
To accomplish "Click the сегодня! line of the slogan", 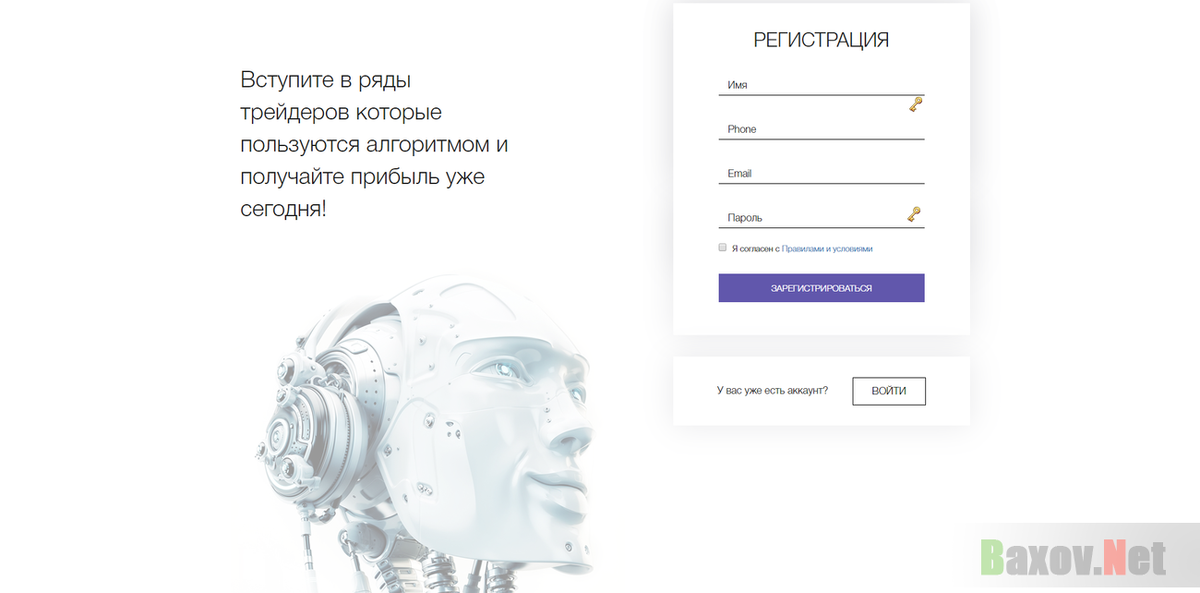I will click(283, 210).
